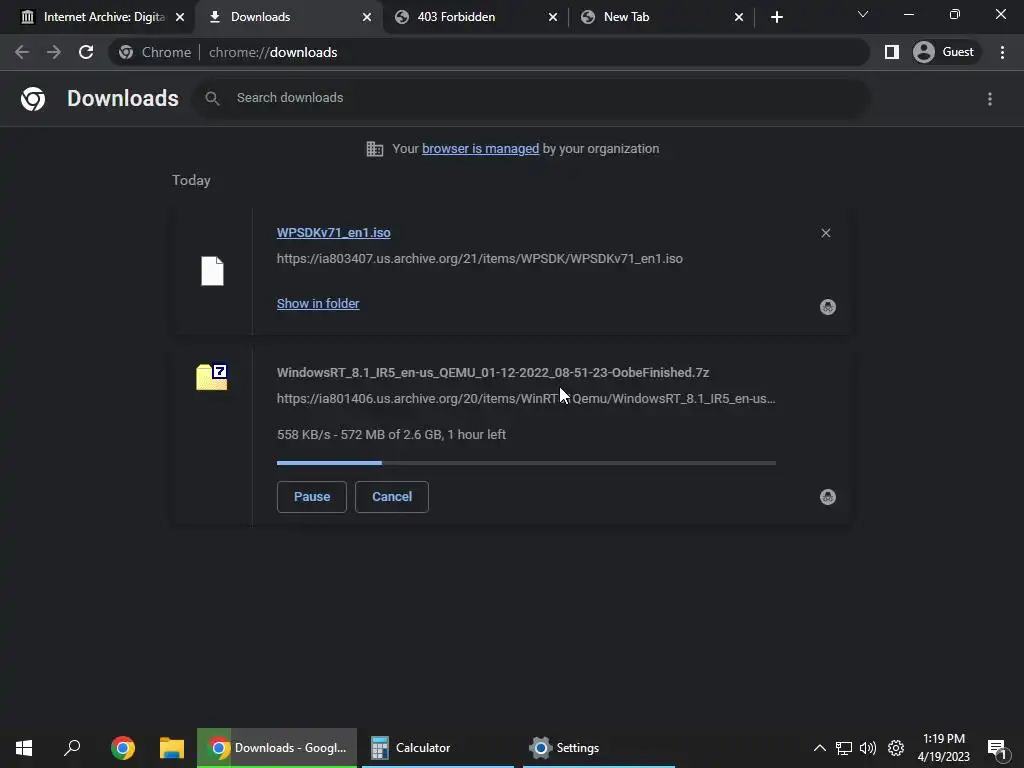The height and width of the screenshot is (768, 1024).
Task: Click the Today date heading
Action: click(191, 180)
